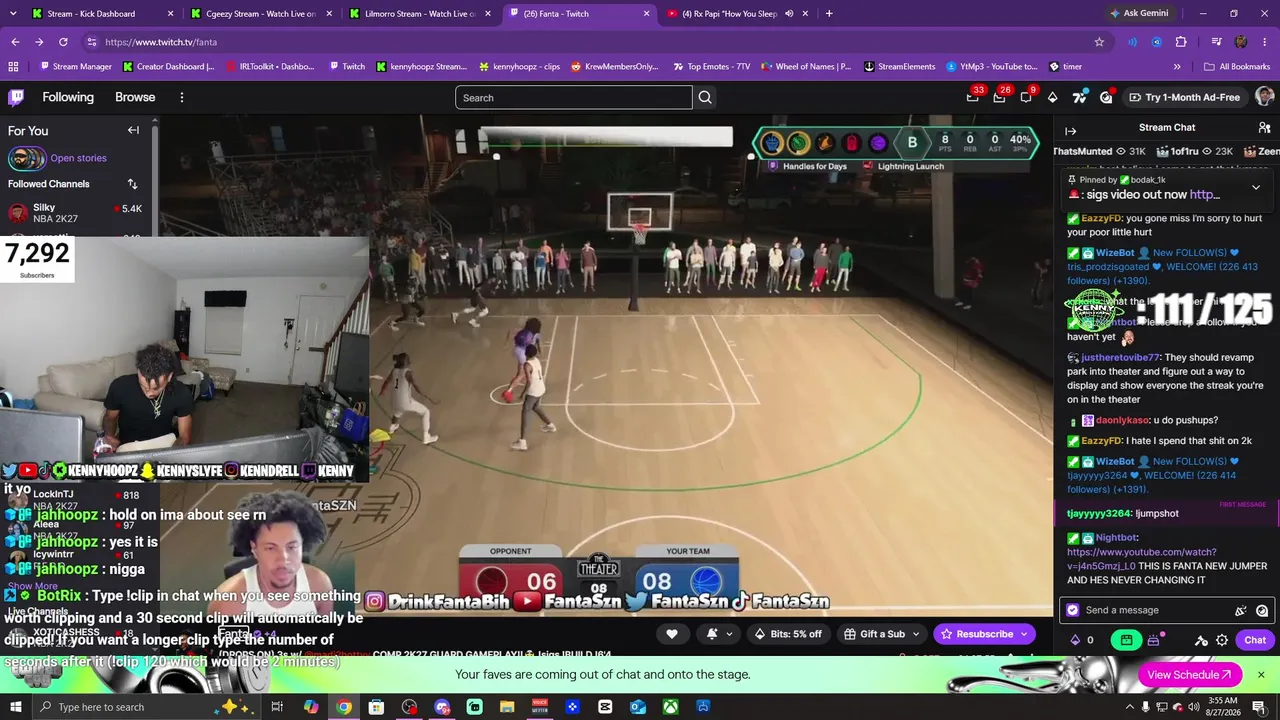The height and width of the screenshot is (720, 1280).
Task: Open the Following page
Action: [68, 97]
